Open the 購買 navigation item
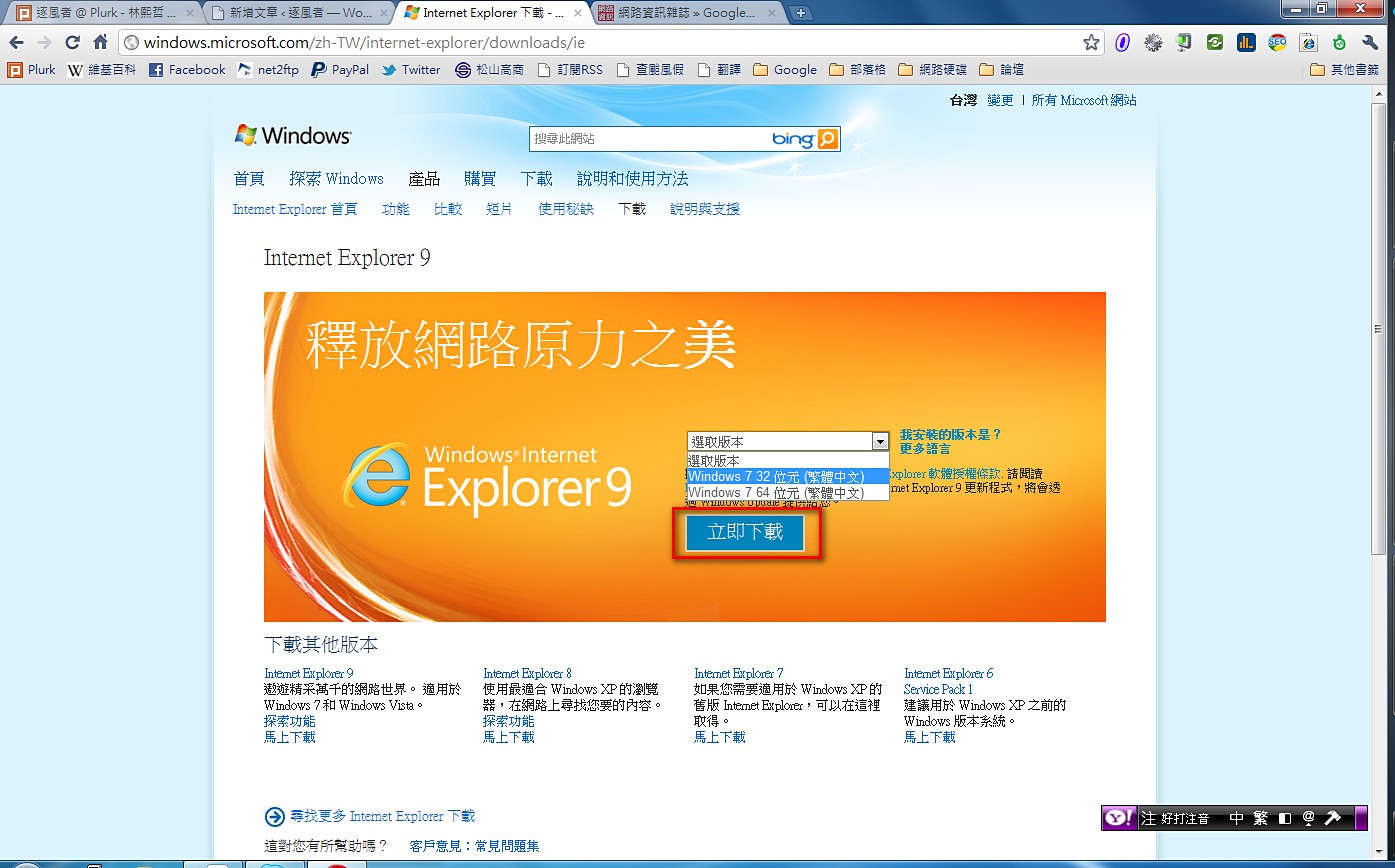 click(x=480, y=179)
